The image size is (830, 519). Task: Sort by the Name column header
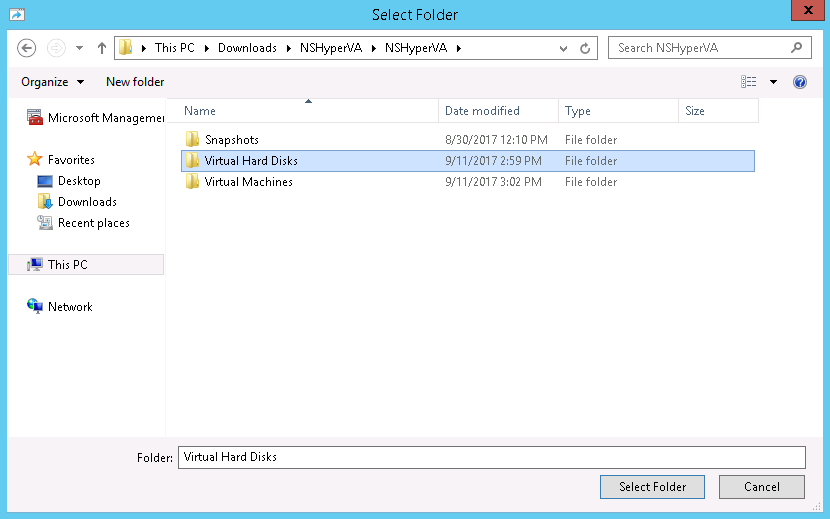(200, 111)
